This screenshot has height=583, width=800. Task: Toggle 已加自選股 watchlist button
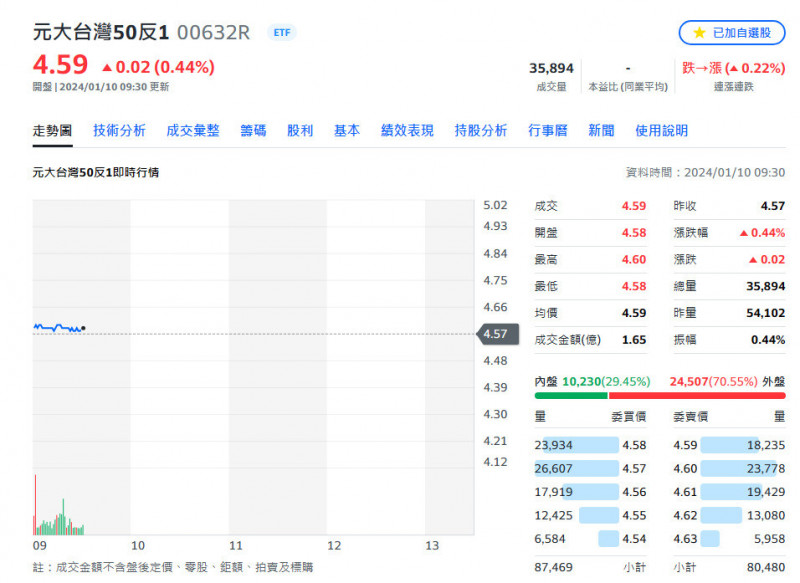click(732, 33)
